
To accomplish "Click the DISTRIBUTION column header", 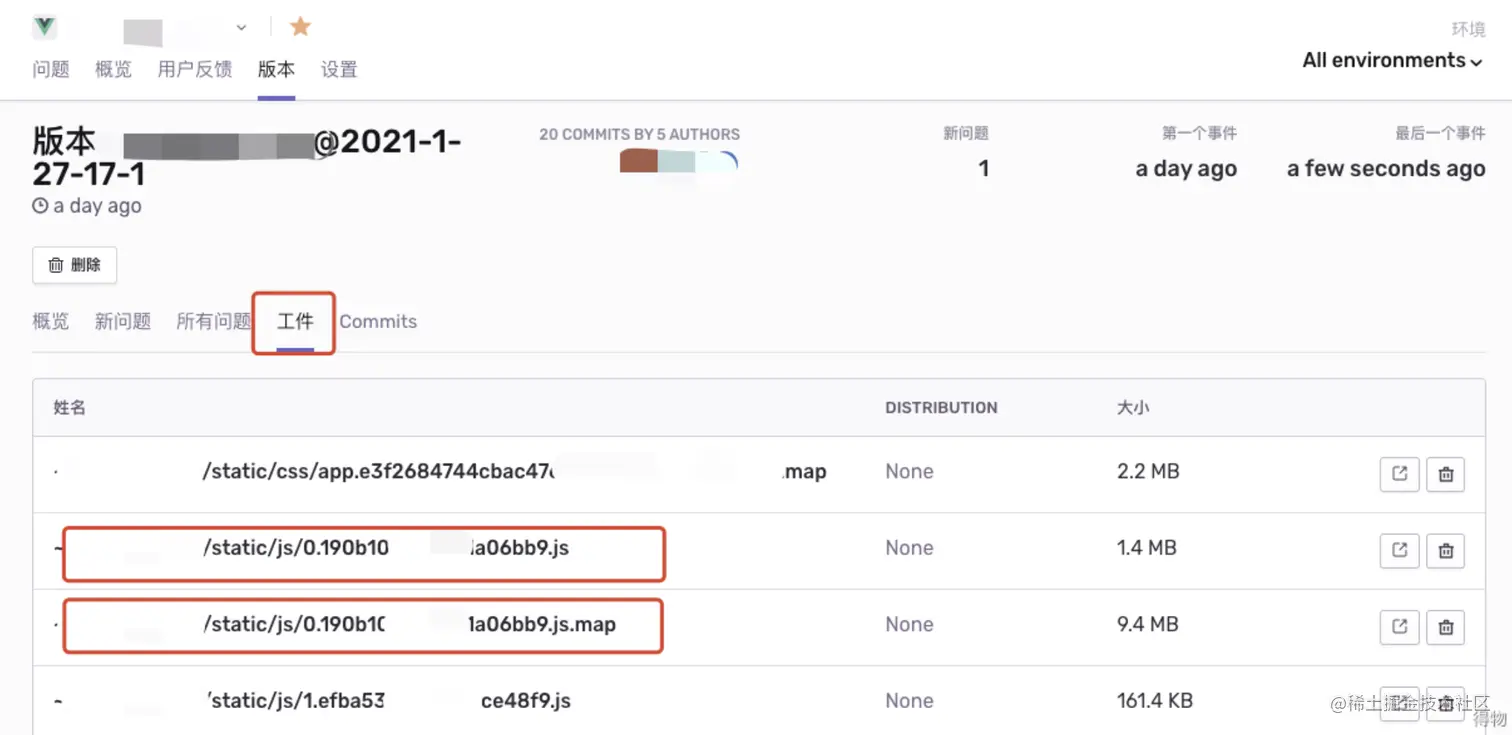I will (941, 407).
